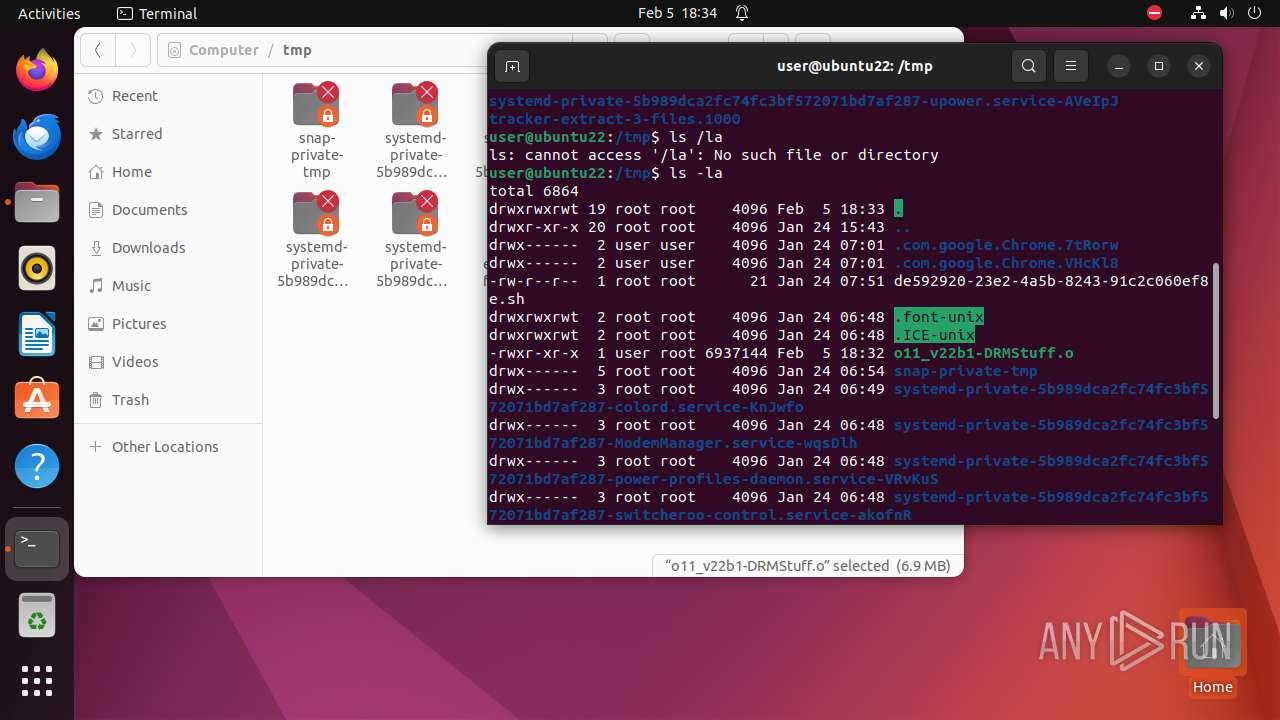1280x720 pixels.
Task: Click .com.google.Chrome.VHcKl8 entry in terminal
Action: [x=1006, y=263]
